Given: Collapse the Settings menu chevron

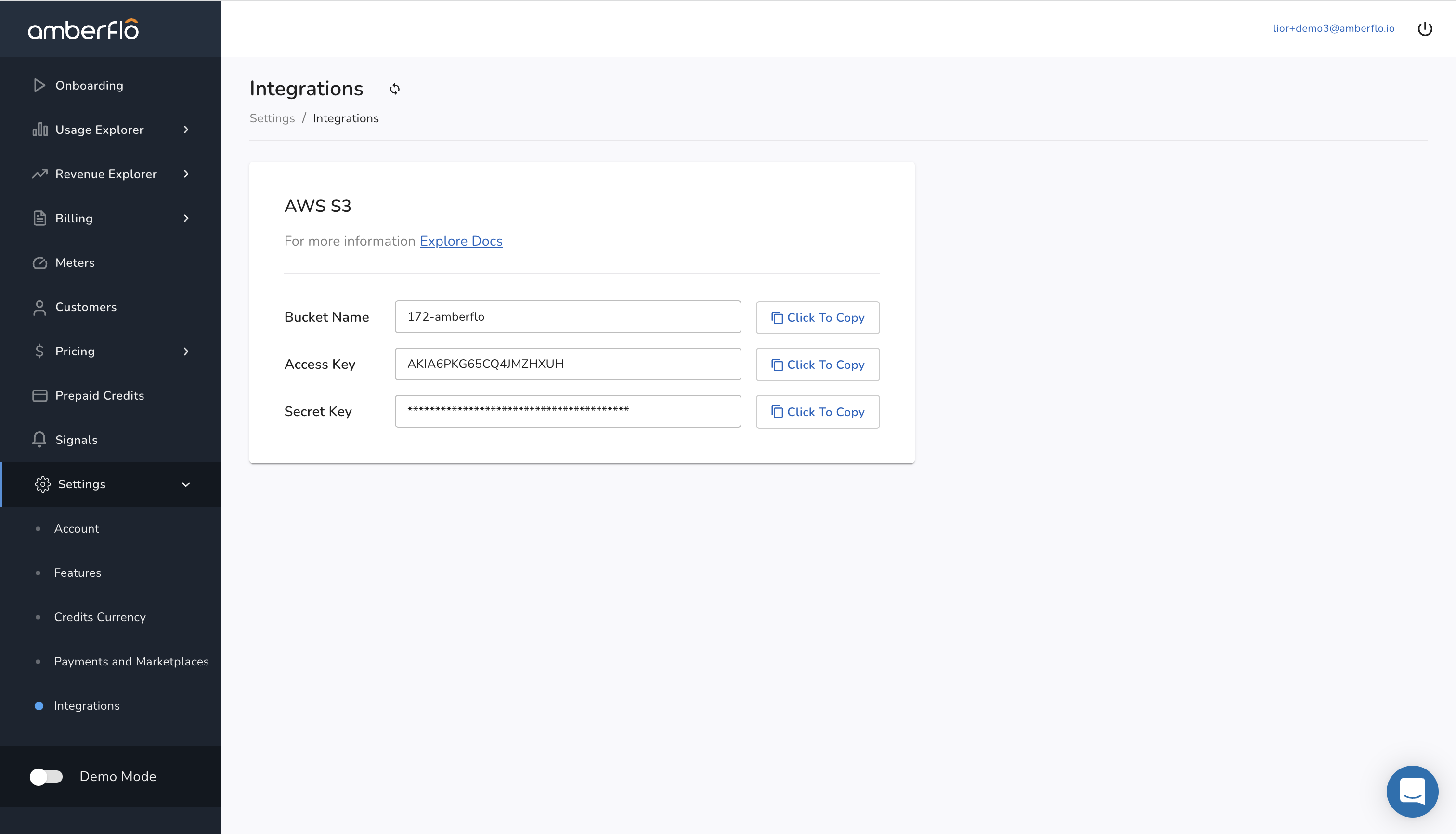Looking at the screenshot, I should pyautogui.click(x=185, y=484).
